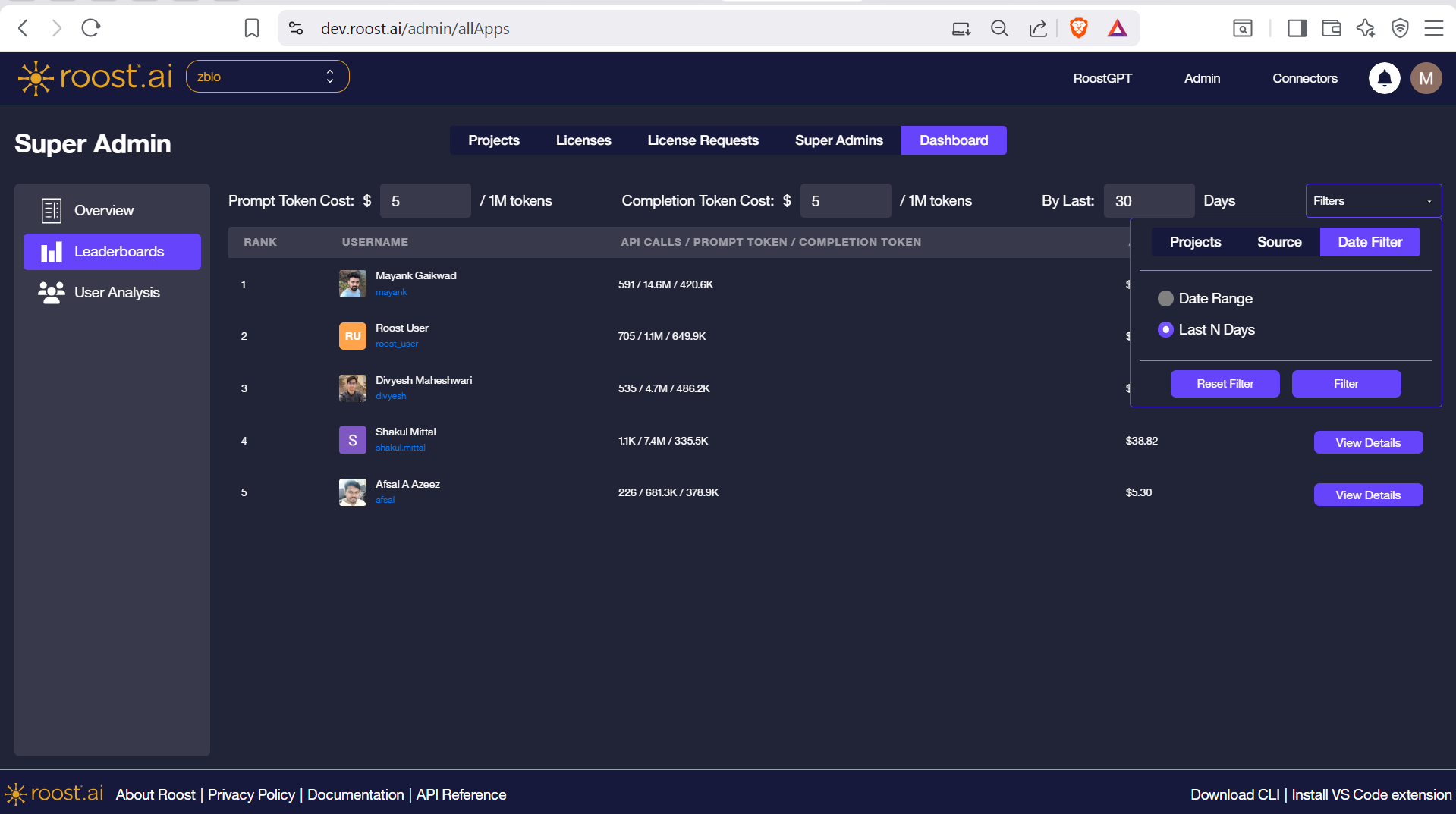The width and height of the screenshot is (1456, 814).
Task: Select the Leaderboards bar chart icon
Action: click(52, 251)
